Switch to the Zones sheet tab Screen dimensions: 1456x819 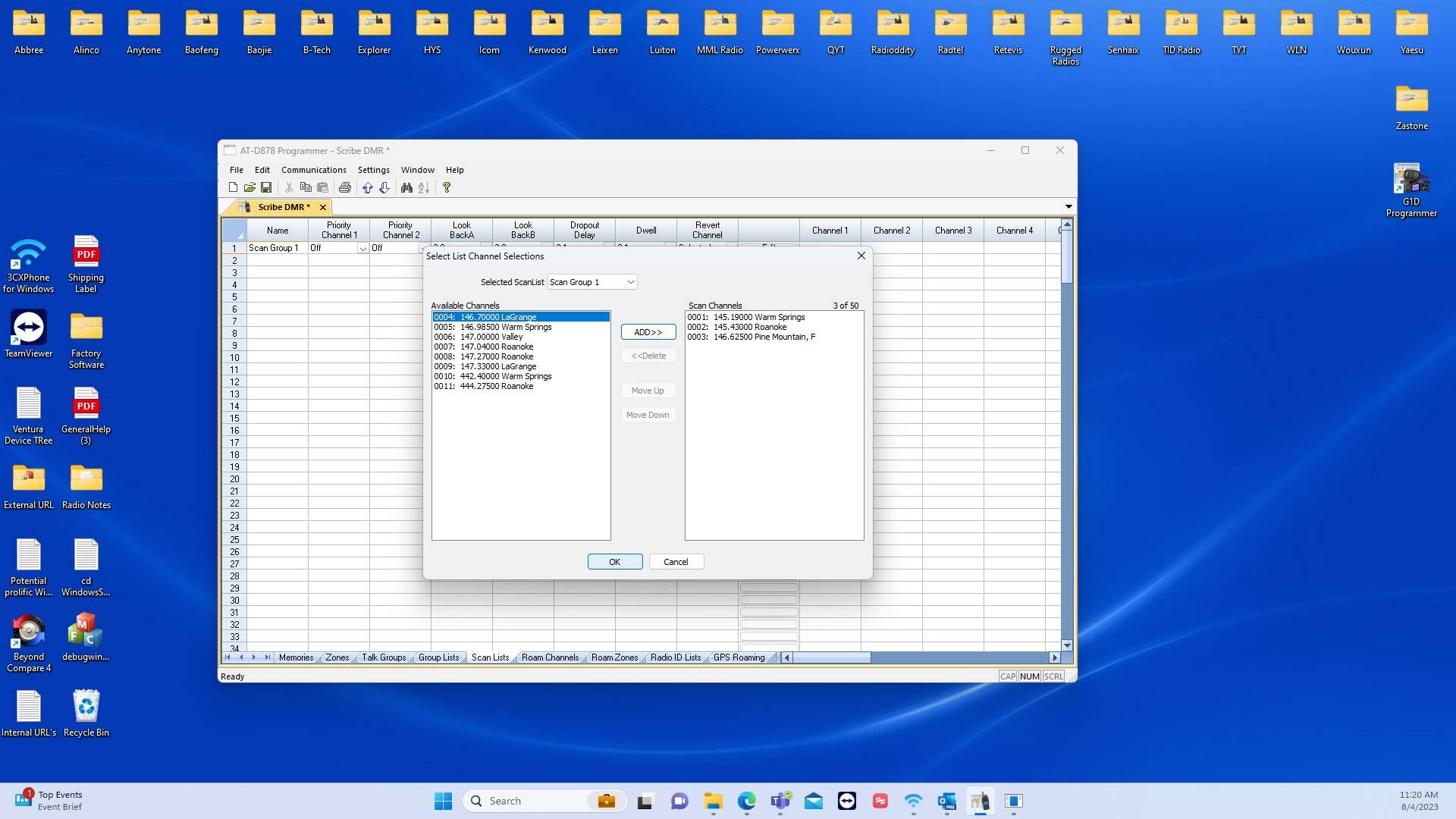tap(337, 657)
